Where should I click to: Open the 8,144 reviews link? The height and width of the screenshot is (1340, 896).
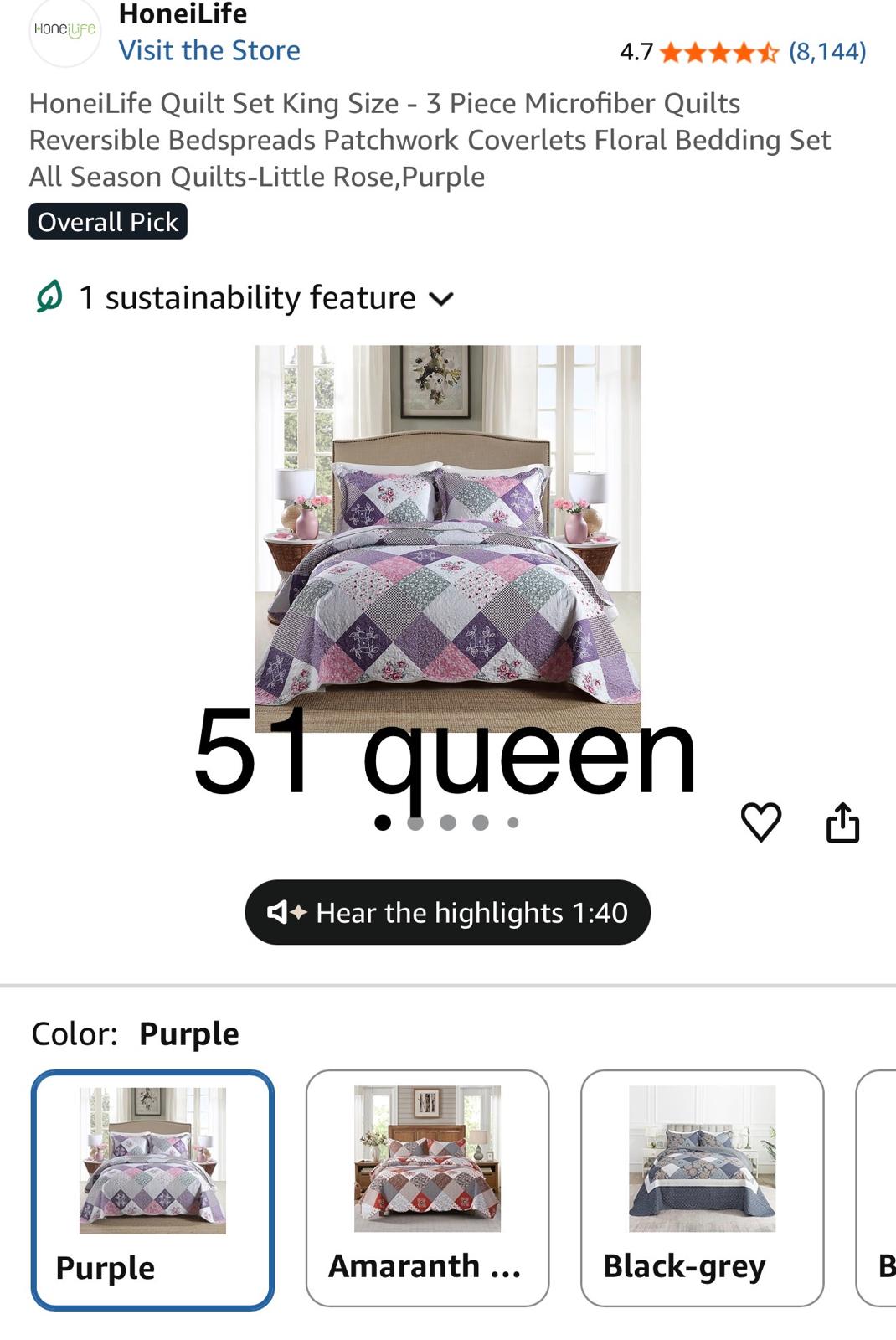827,52
